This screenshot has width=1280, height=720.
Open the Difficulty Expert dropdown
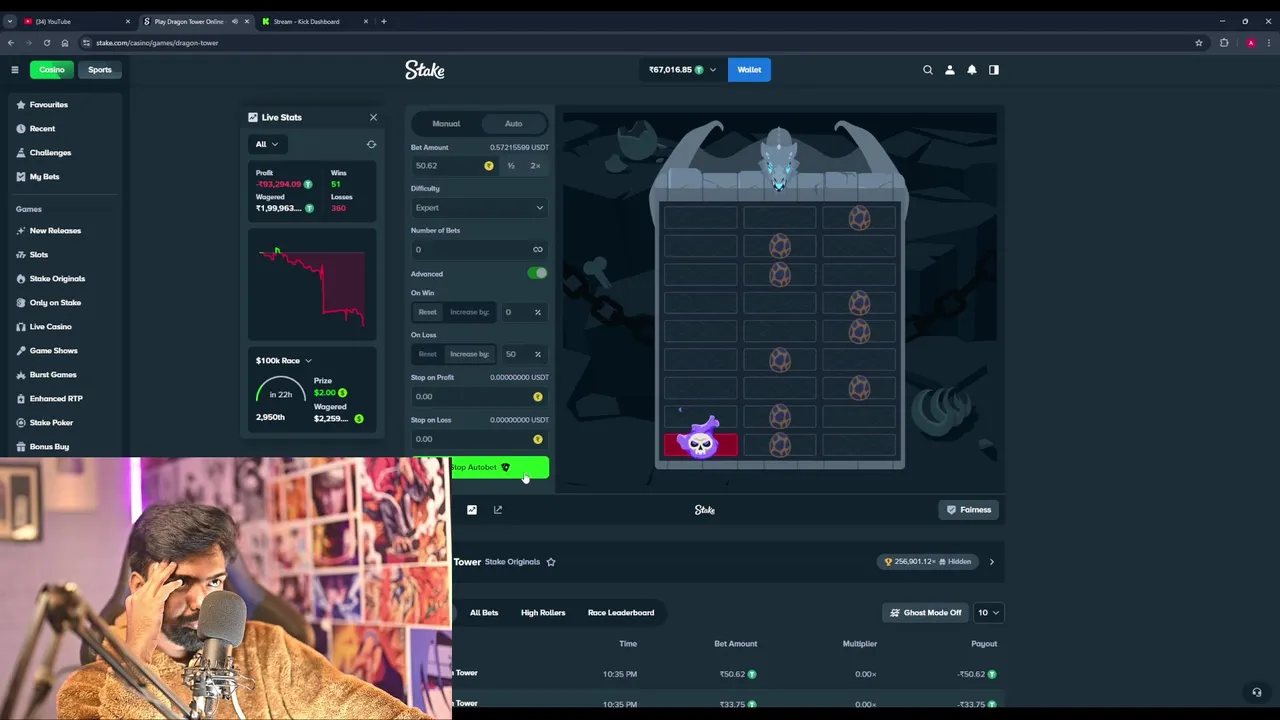pyautogui.click(x=479, y=208)
